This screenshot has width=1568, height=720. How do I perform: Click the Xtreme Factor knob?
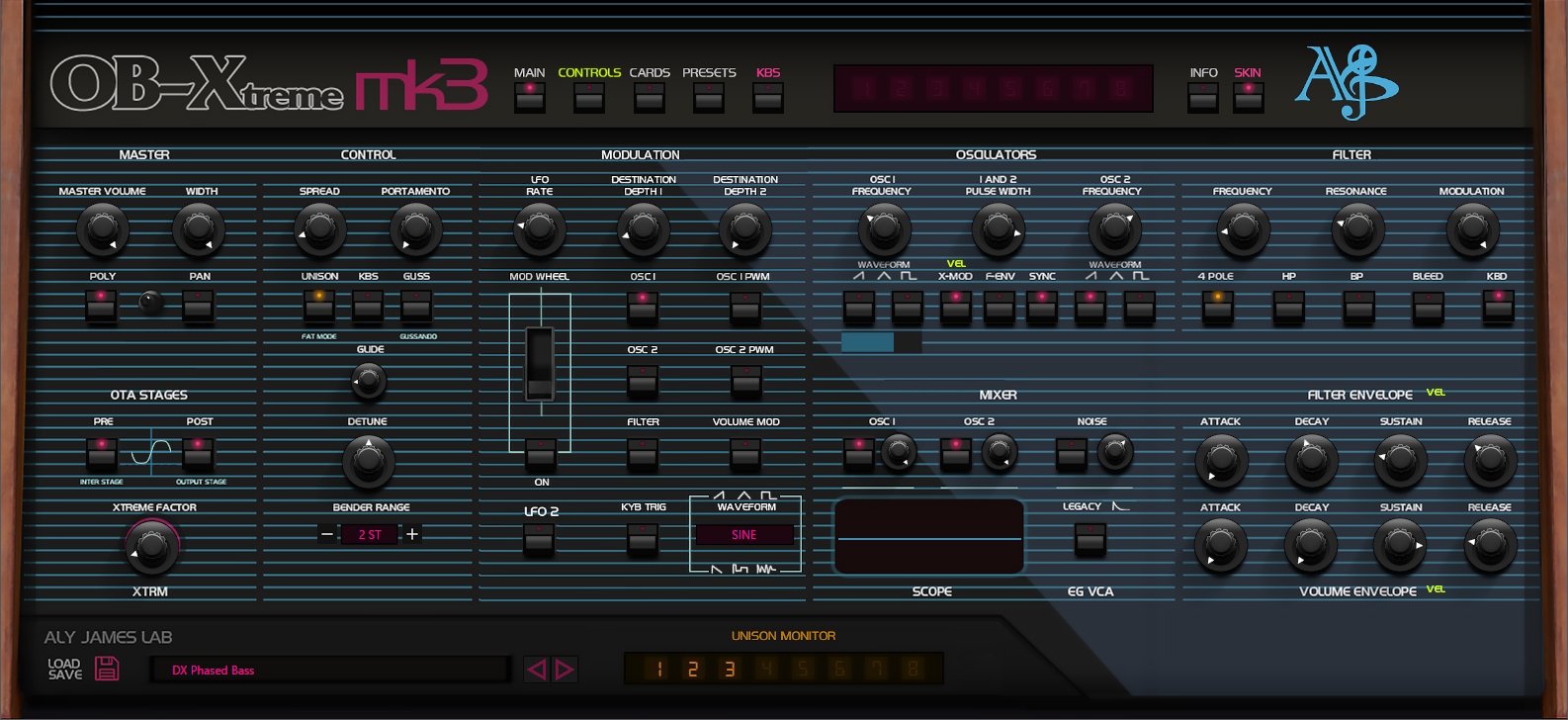tap(151, 546)
